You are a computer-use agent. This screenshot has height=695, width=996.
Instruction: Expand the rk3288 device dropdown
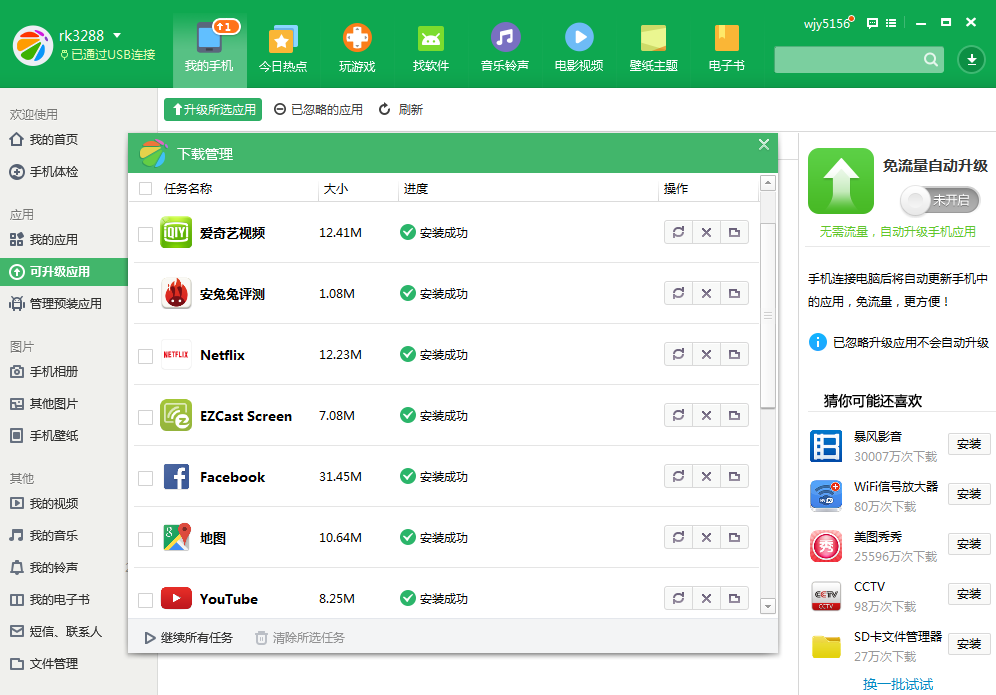point(117,36)
